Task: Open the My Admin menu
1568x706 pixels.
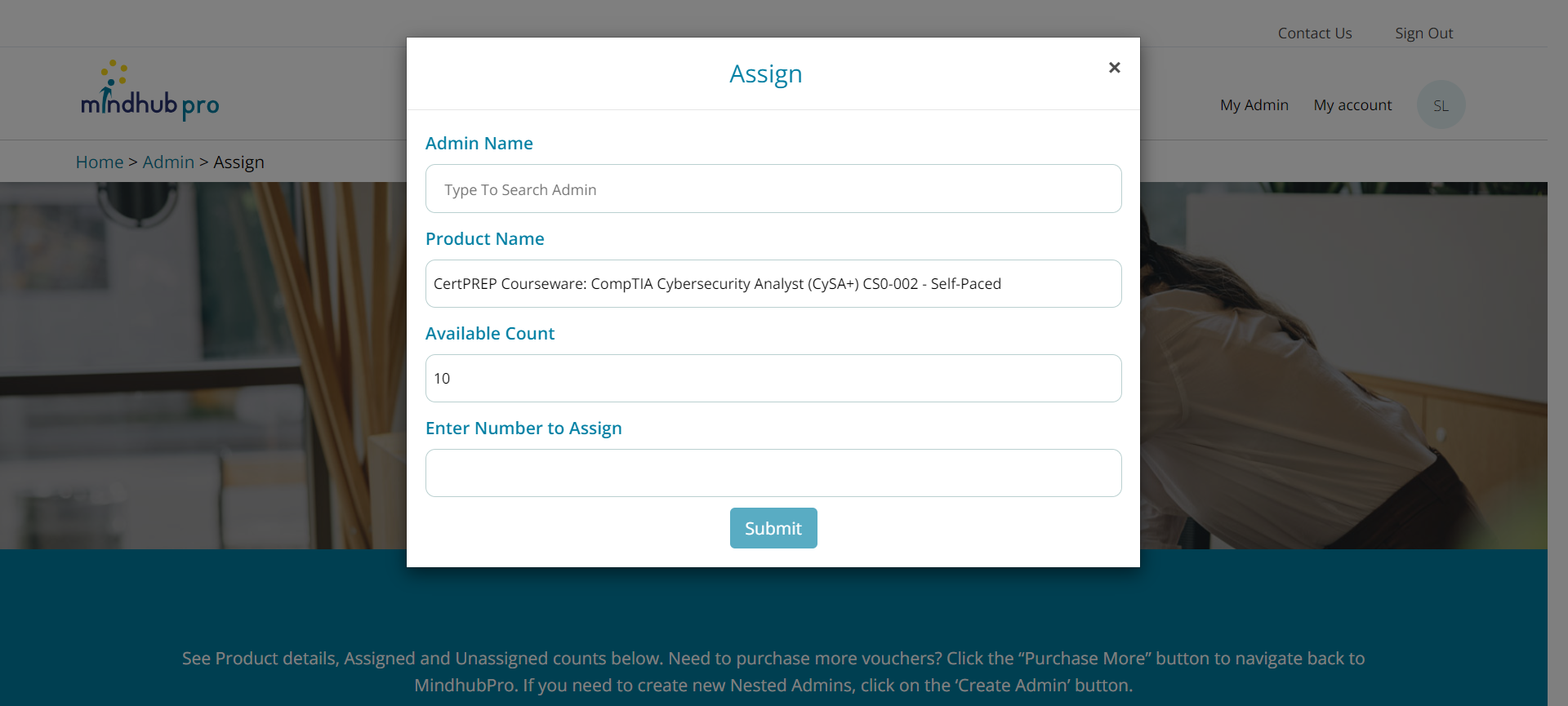Action: [1254, 105]
